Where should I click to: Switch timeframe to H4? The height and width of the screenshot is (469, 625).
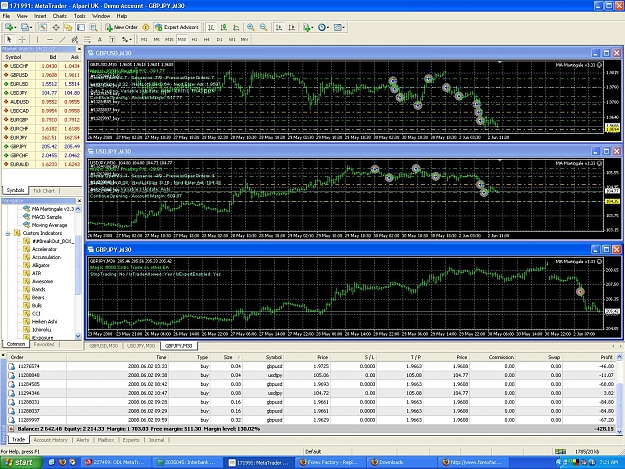click(206, 39)
